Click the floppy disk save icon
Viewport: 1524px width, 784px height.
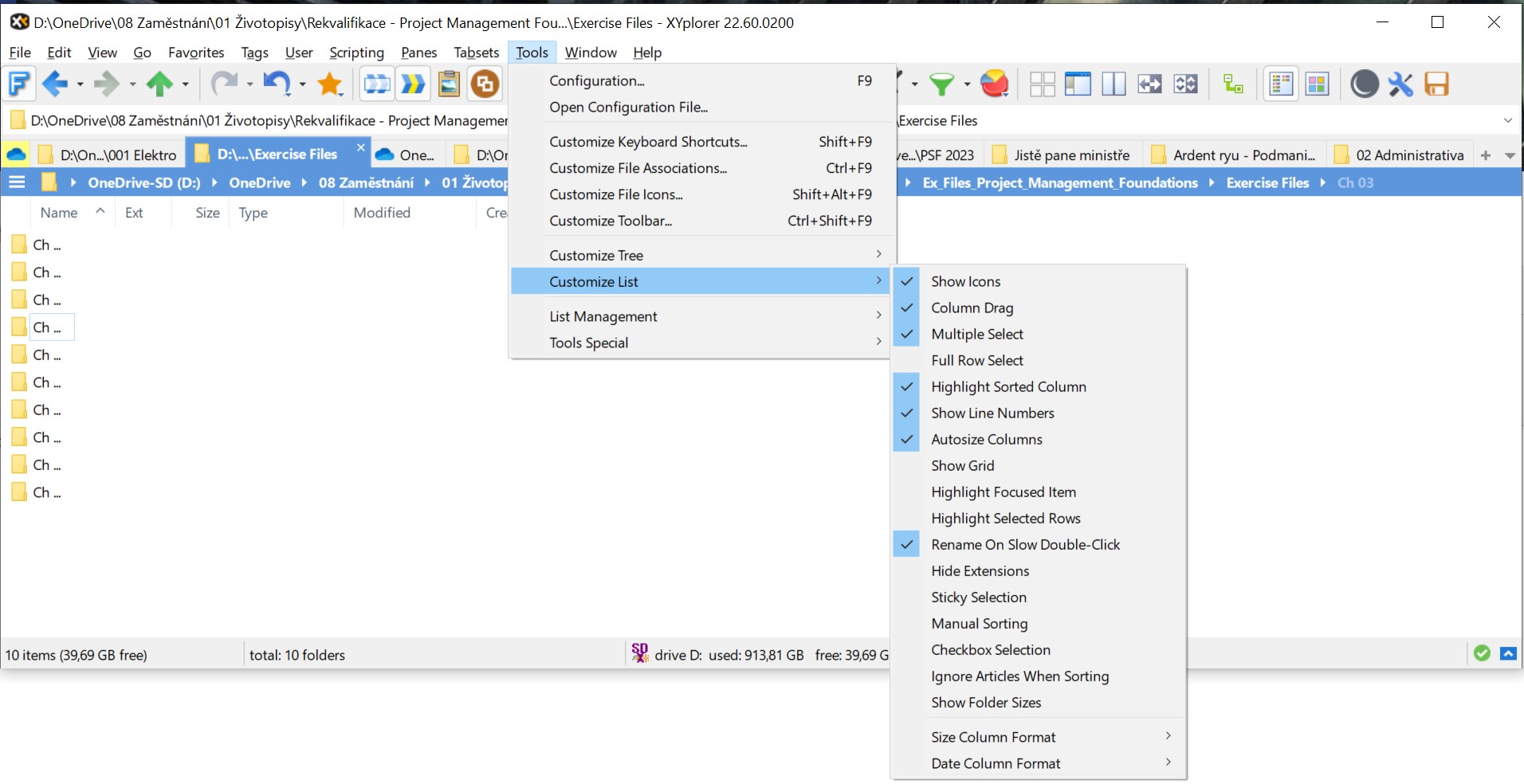(x=1438, y=84)
